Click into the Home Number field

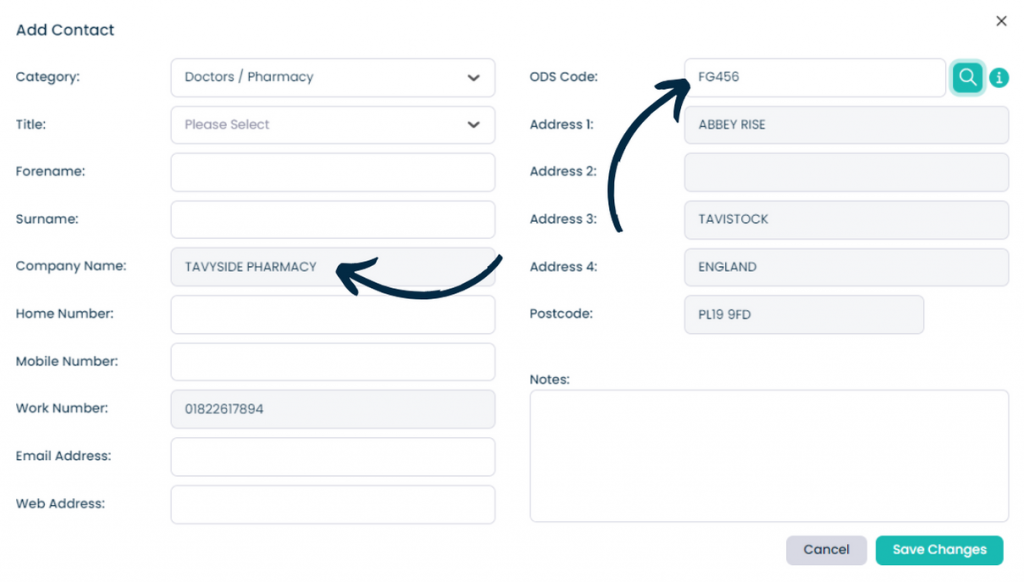click(333, 314)
